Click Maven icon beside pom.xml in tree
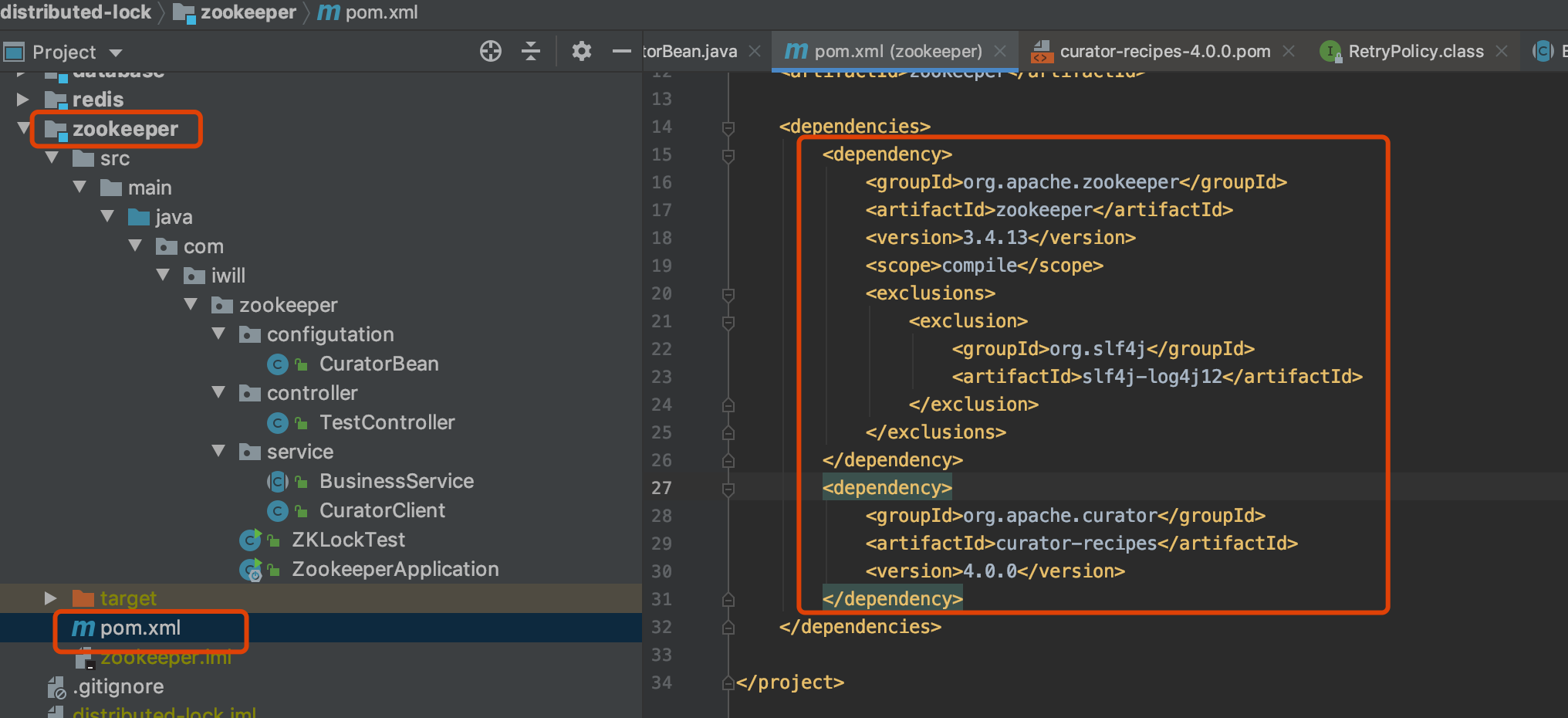This screenshot has height=718, width=1568. point(83,628)
